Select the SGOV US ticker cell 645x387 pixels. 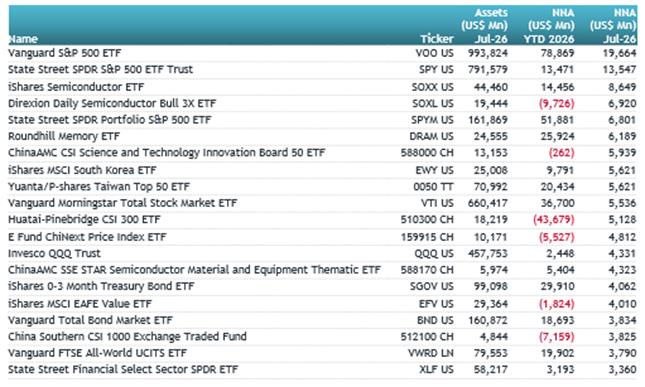[432, 287]
